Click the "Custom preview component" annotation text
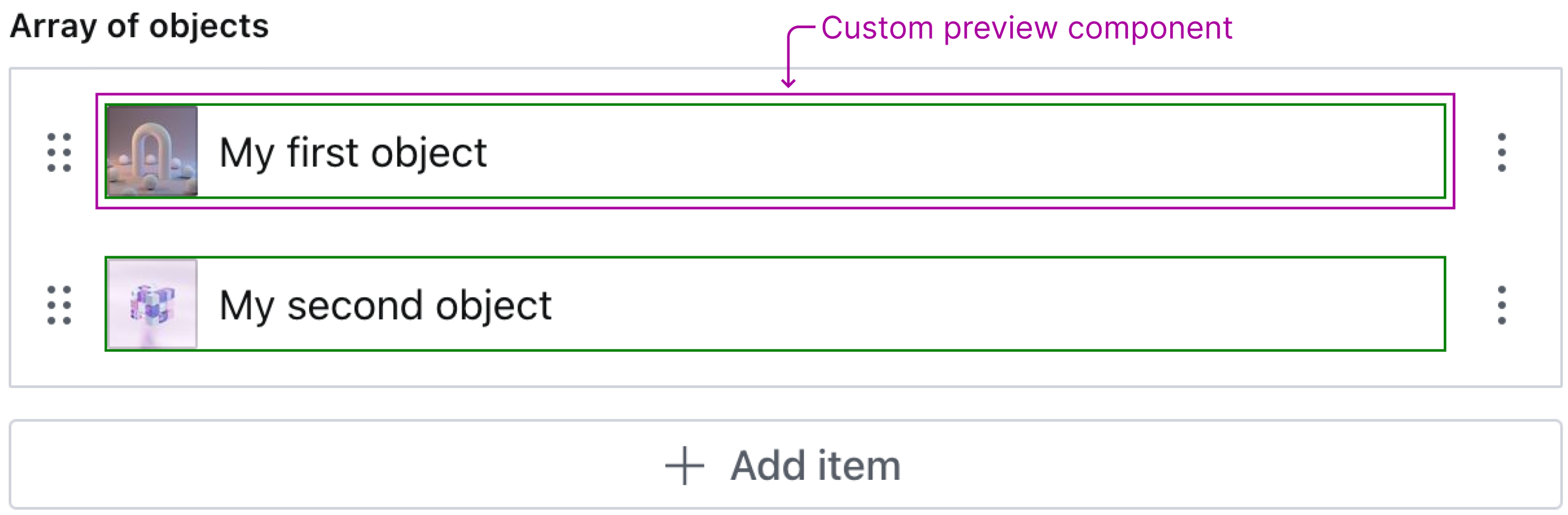This screenshot has width=1568, height=515. pyautogui.click(x=1026, y=28)
